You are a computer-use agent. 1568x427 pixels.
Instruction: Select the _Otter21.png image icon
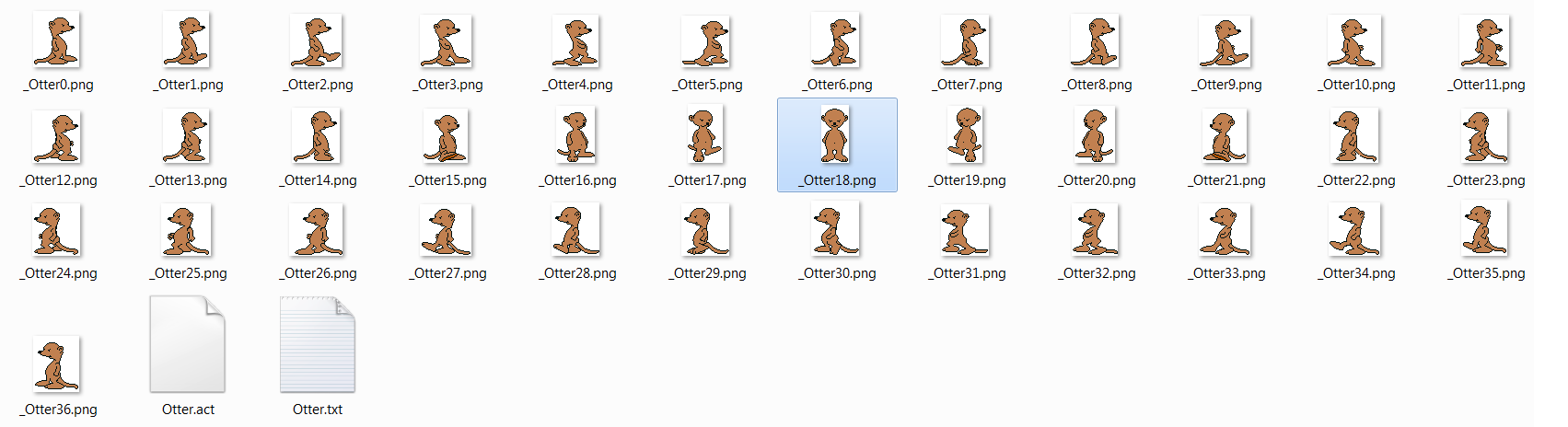click(x=1225, y=136)
